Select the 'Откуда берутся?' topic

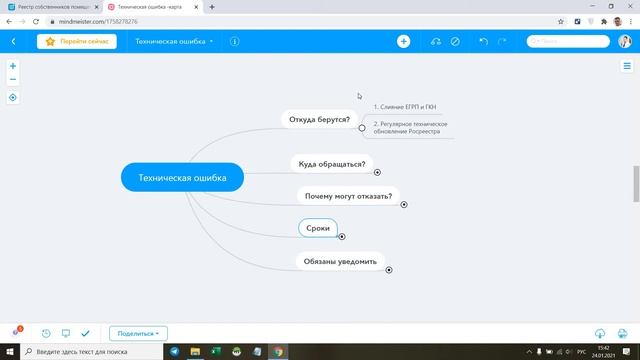[x=319, y=119]
